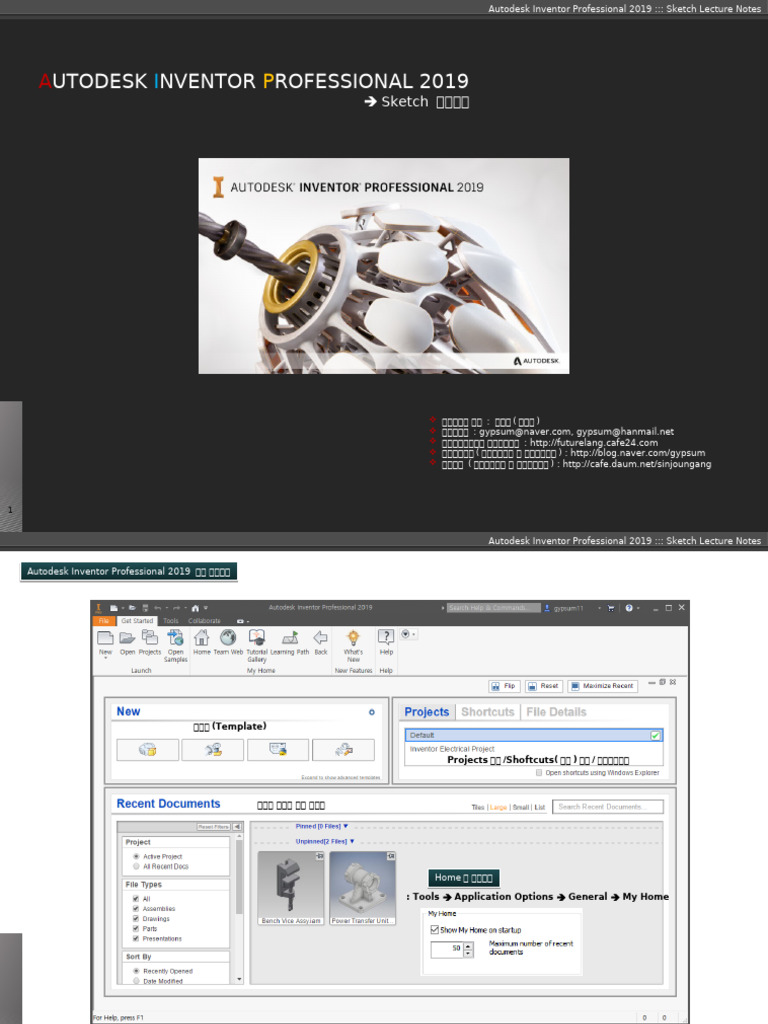Click the Back arrow icon

click(320, 638)
